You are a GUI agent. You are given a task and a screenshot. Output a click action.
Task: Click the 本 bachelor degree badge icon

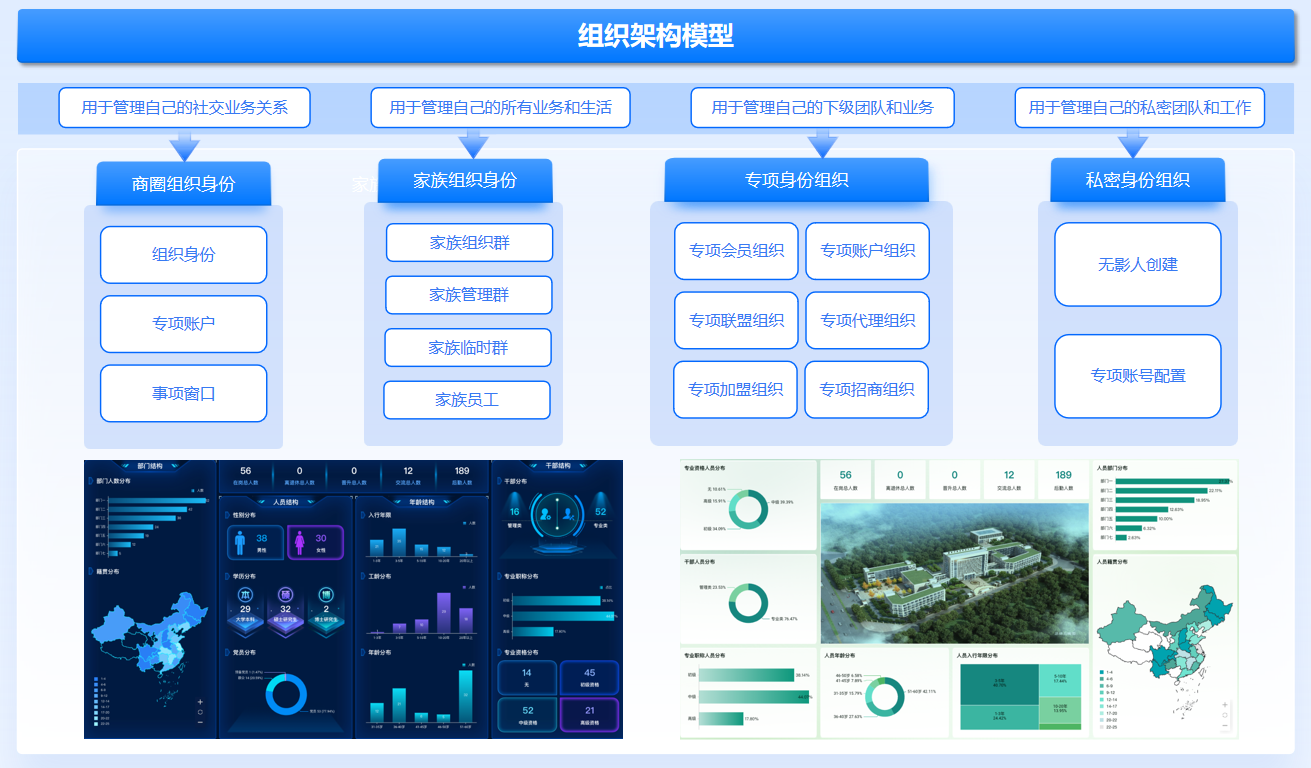(x=245, y=595)
